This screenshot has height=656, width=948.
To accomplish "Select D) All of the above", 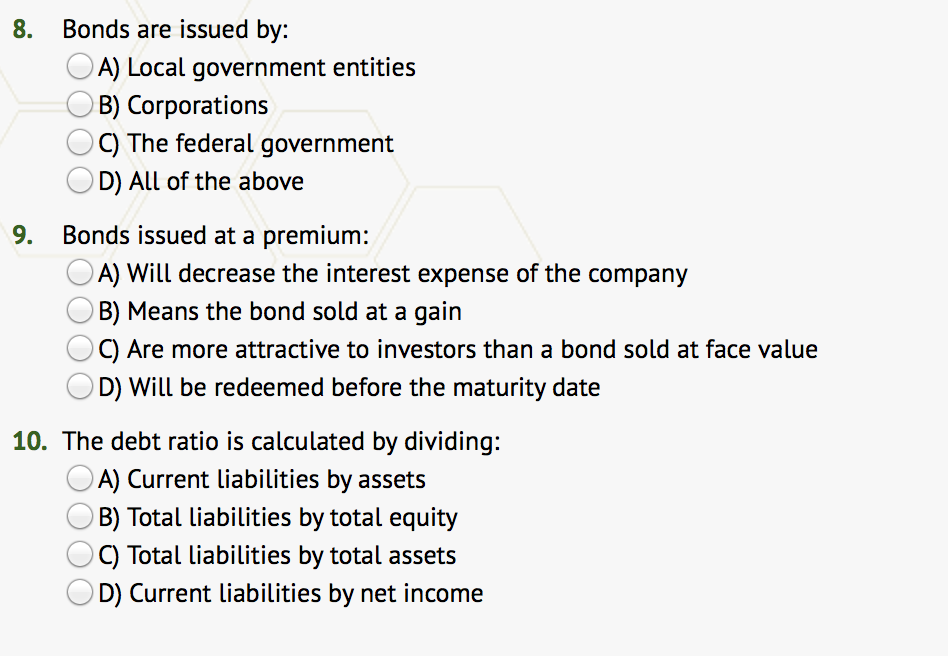I will pyautogui.click(x=80, y=181).
